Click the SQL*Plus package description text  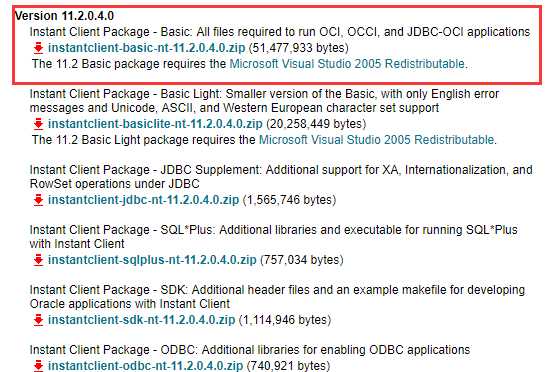274,237
